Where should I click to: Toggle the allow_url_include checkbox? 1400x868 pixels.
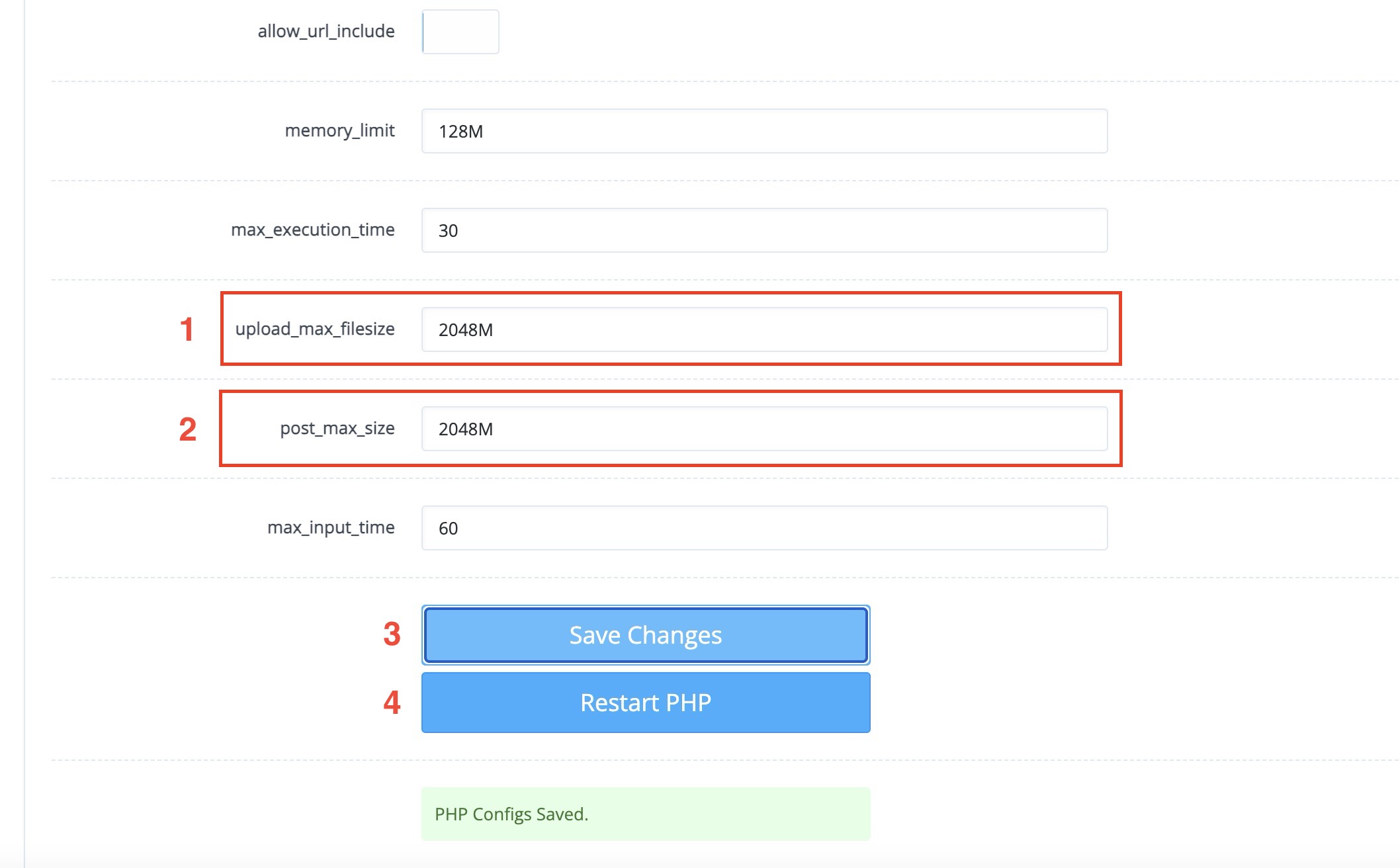(x=460, y=32)
